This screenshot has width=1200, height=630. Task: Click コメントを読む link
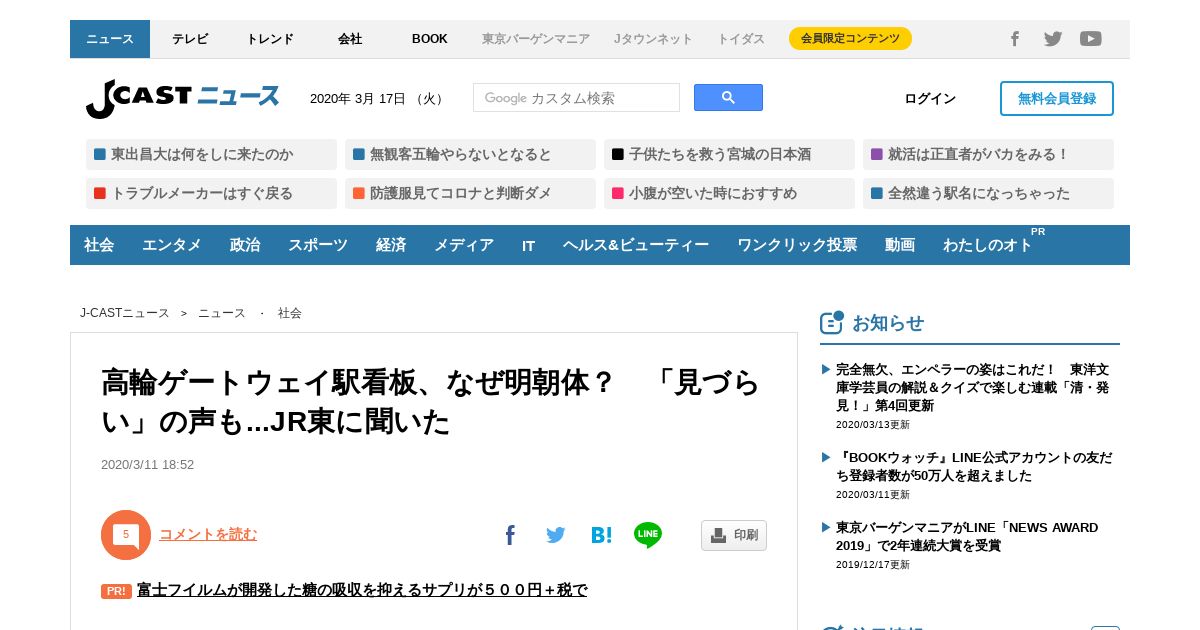[208, 534]
